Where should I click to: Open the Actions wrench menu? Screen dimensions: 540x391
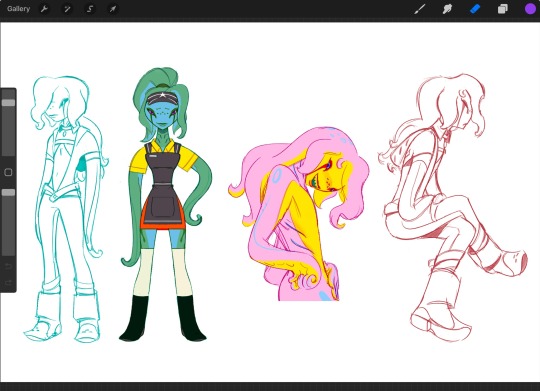coord(44,9)
